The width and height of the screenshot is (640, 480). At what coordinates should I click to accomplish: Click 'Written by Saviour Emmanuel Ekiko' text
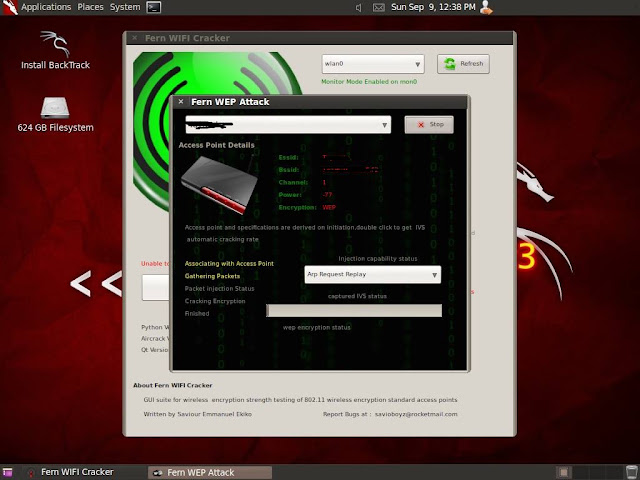[x=198, y=414]
